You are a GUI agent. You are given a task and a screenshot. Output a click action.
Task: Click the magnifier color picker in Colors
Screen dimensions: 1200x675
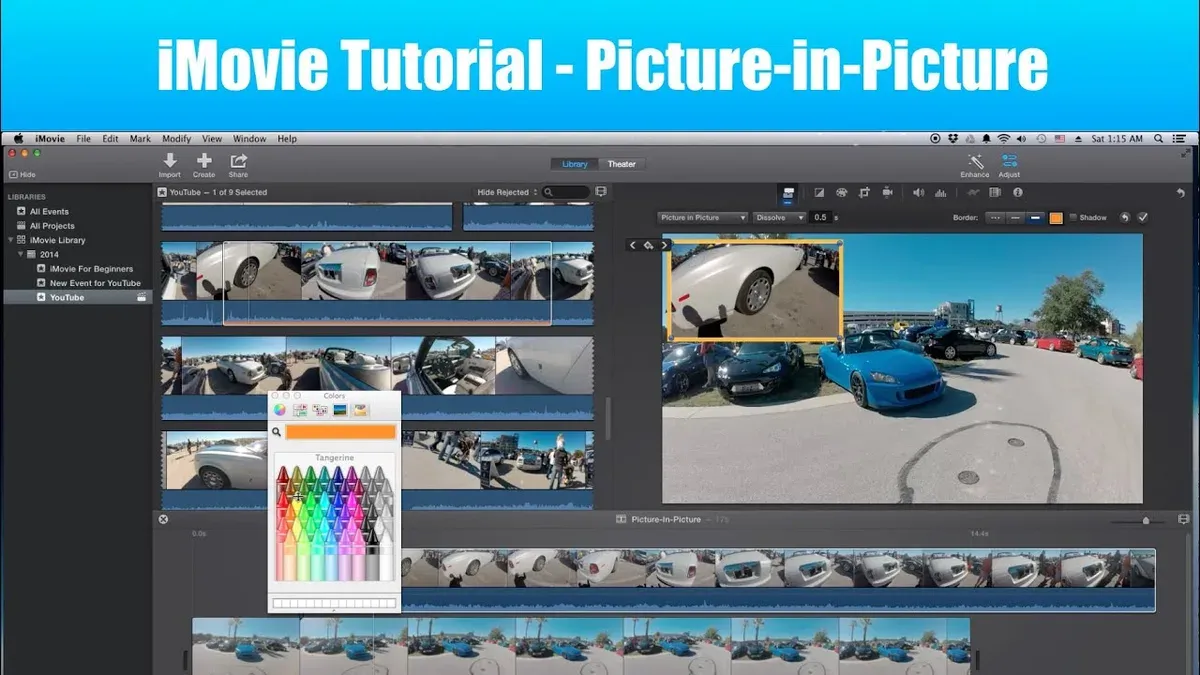277,433
